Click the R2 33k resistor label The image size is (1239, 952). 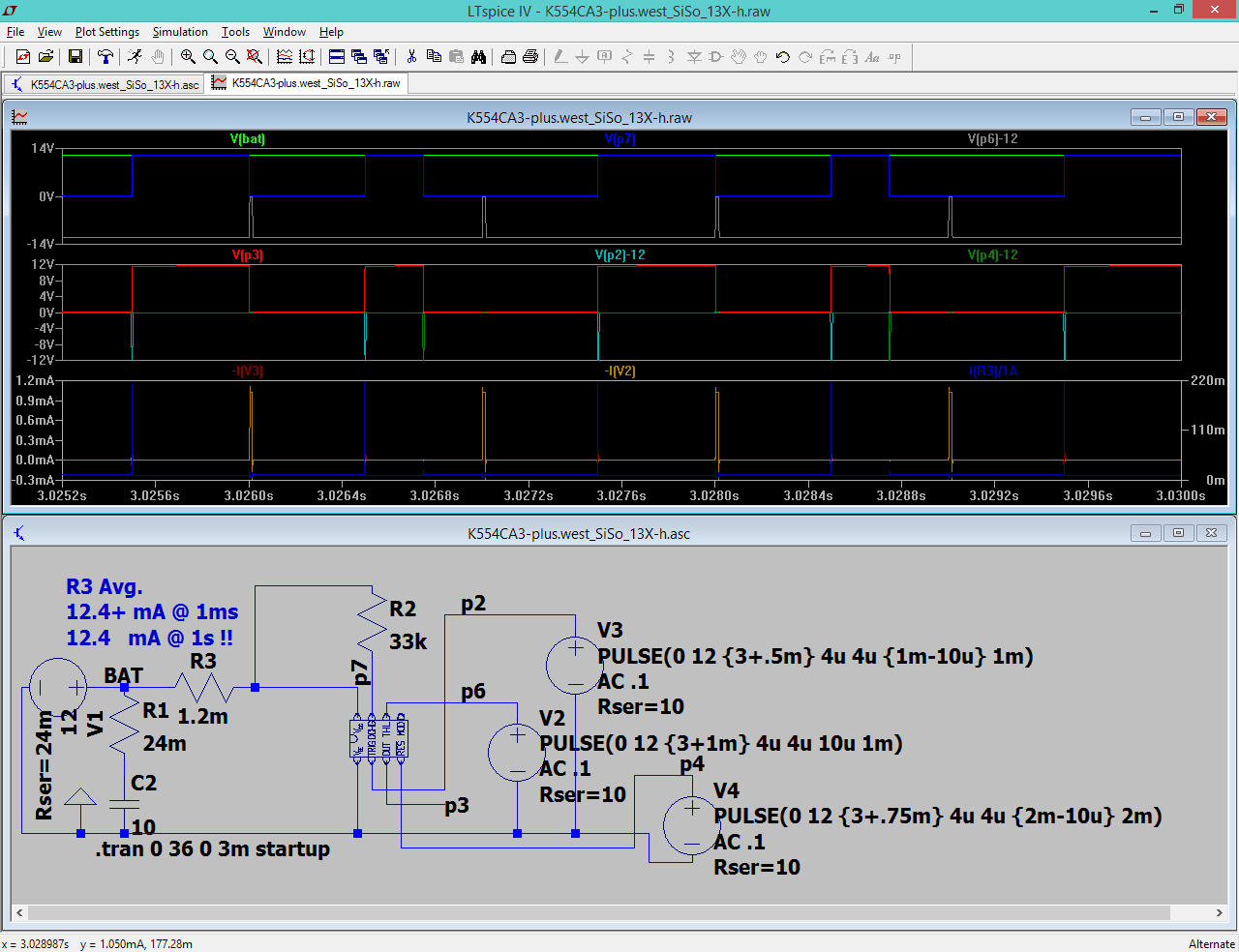408,625
